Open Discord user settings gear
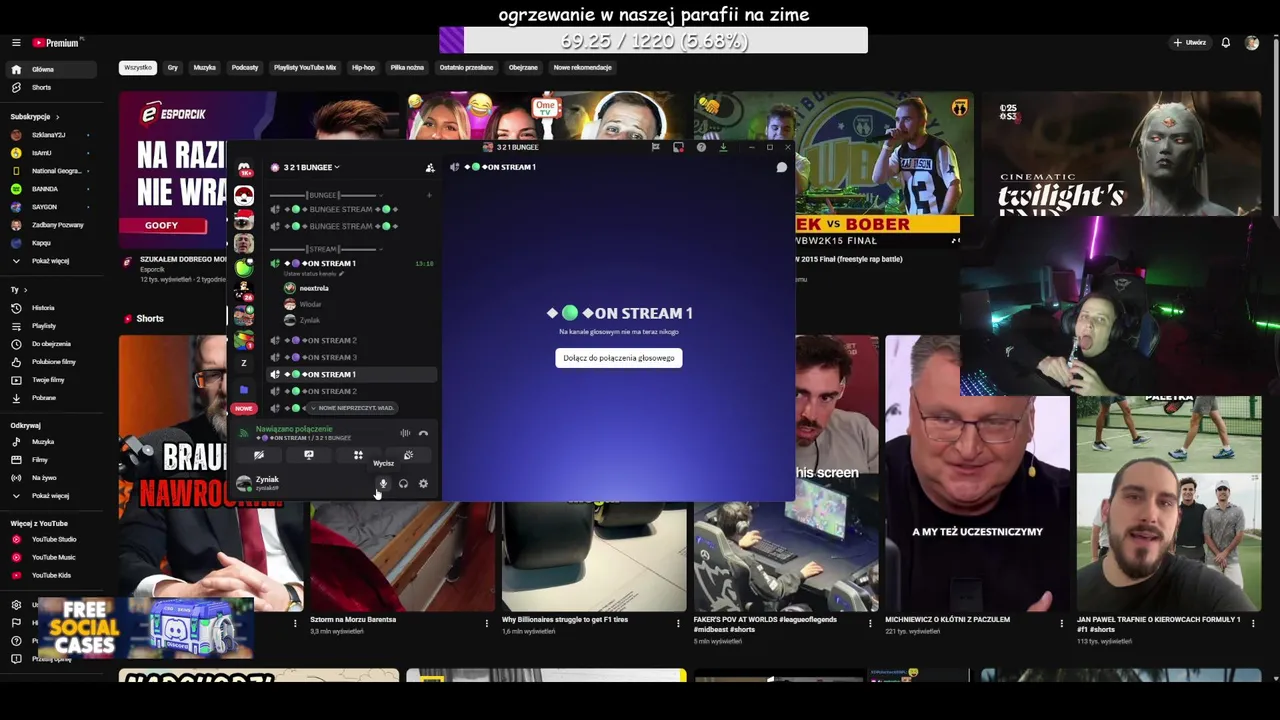Viewport: 1280px width, 720px height. (423, 484)
